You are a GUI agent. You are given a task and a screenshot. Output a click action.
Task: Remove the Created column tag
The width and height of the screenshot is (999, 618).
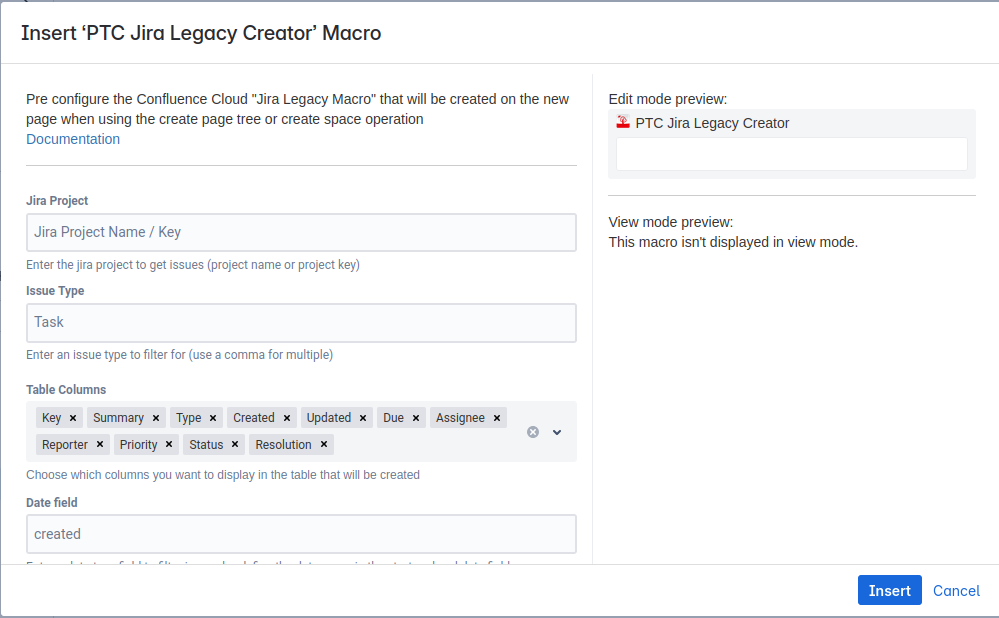287,418
